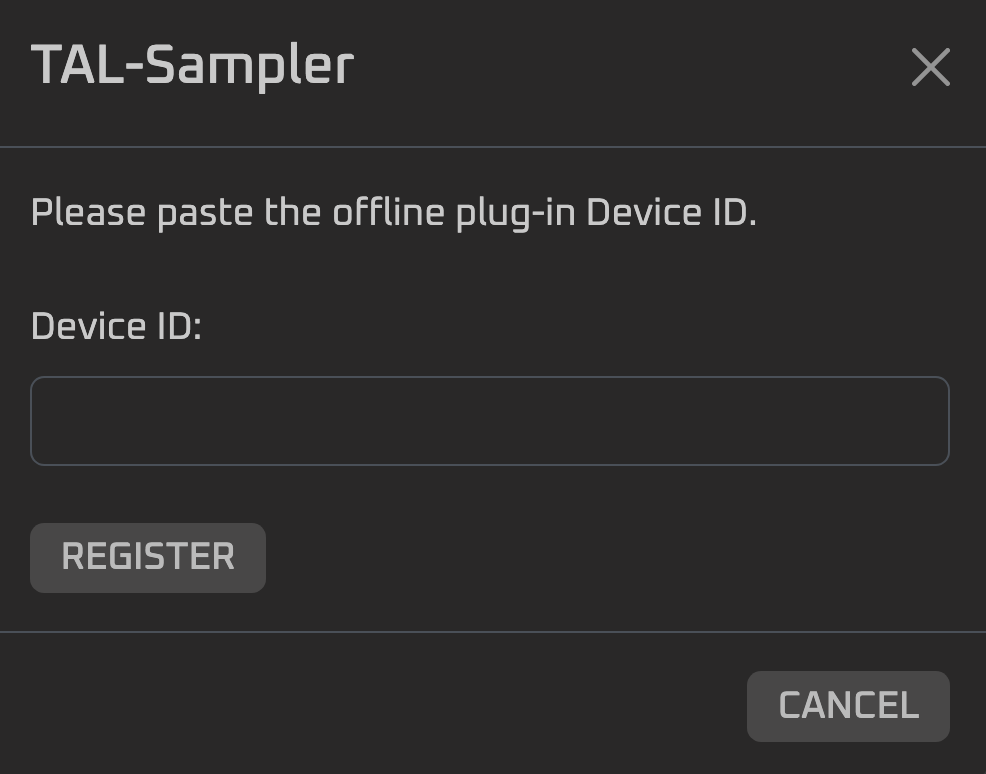Abort registration with the CANCEL button
This screenshot has width=986, height=774.
point(847,706)
